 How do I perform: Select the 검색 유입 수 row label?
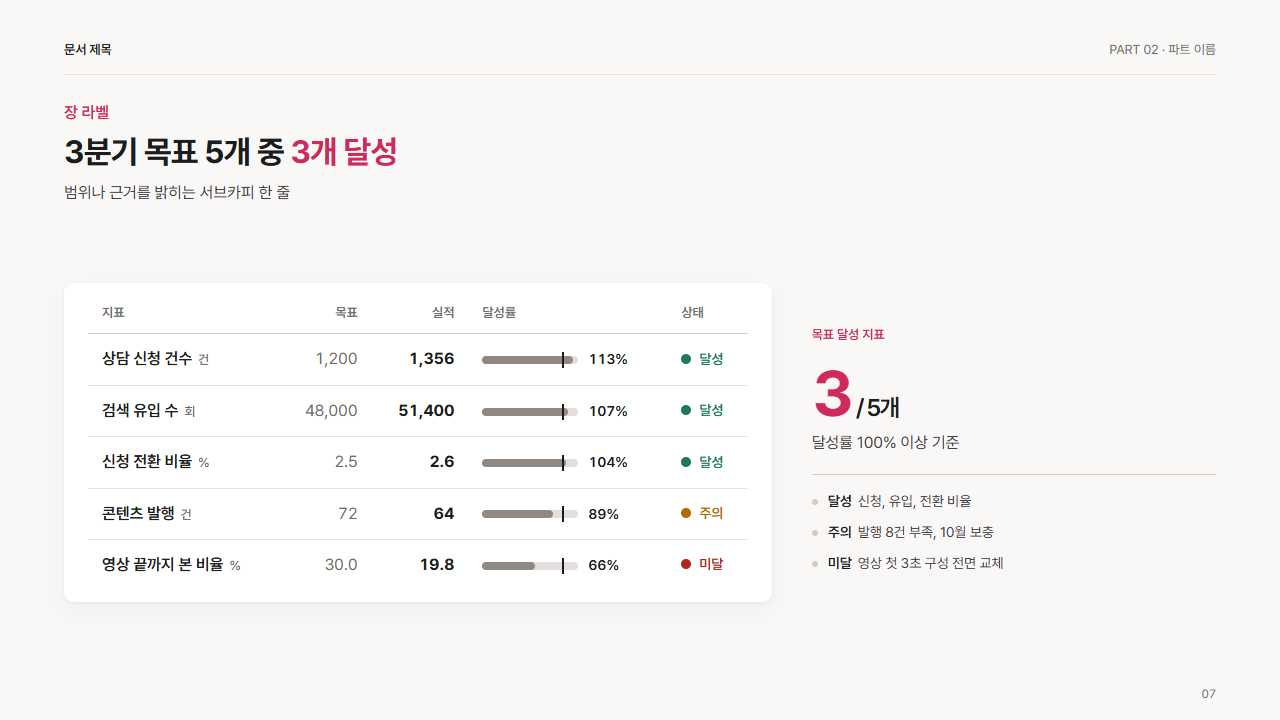140,410
